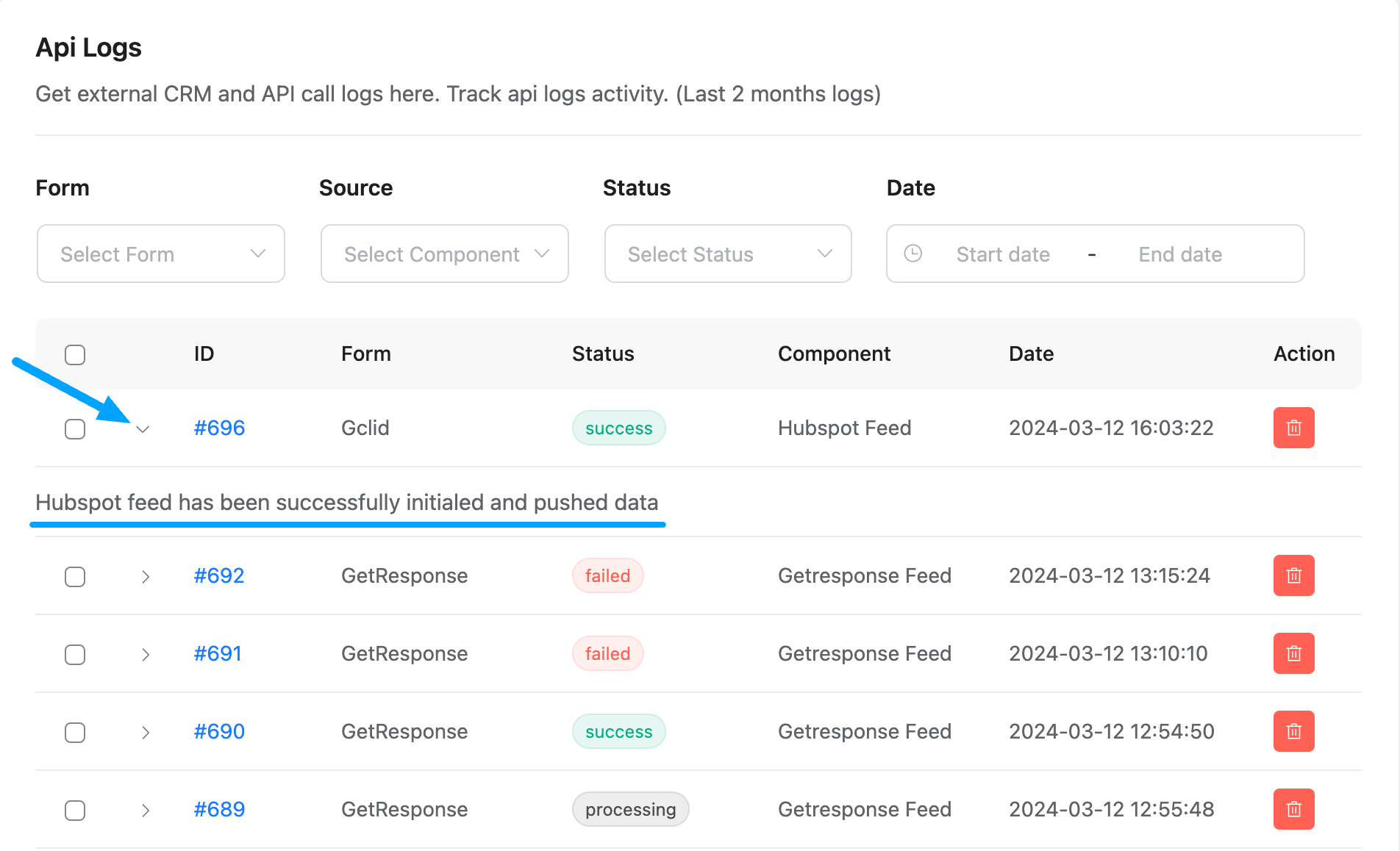Delete the #690 log row
The height and width of the screenshot is (851, 1400).
coord(1293,731)
